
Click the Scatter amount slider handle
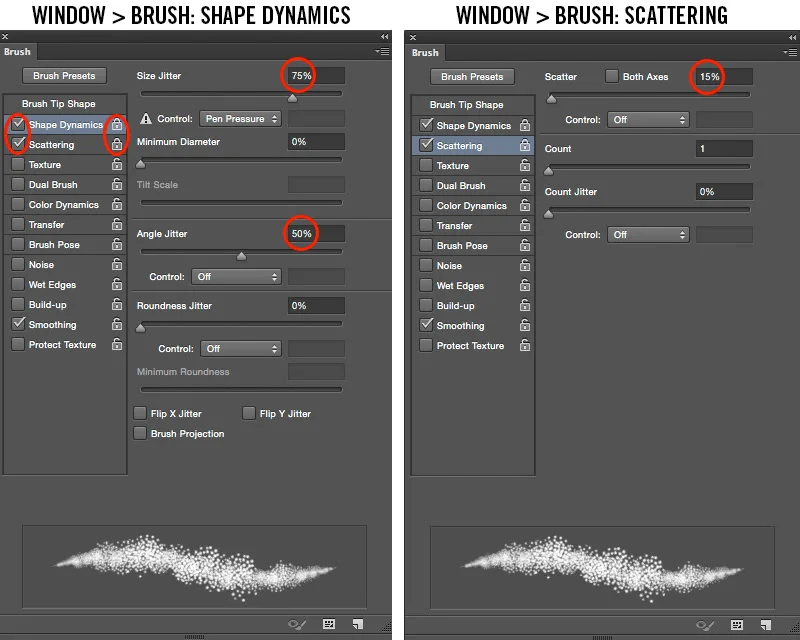coord(553,97)
